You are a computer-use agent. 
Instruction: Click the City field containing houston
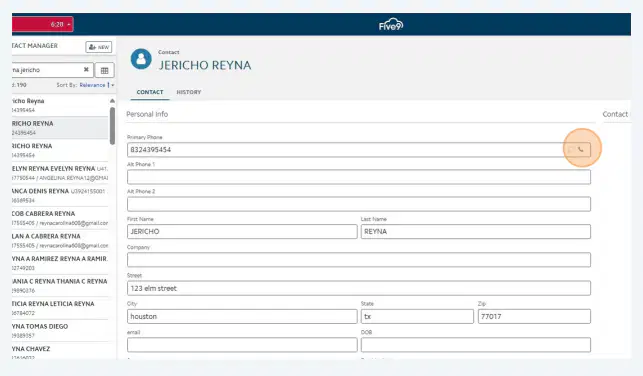coord(242,317)
